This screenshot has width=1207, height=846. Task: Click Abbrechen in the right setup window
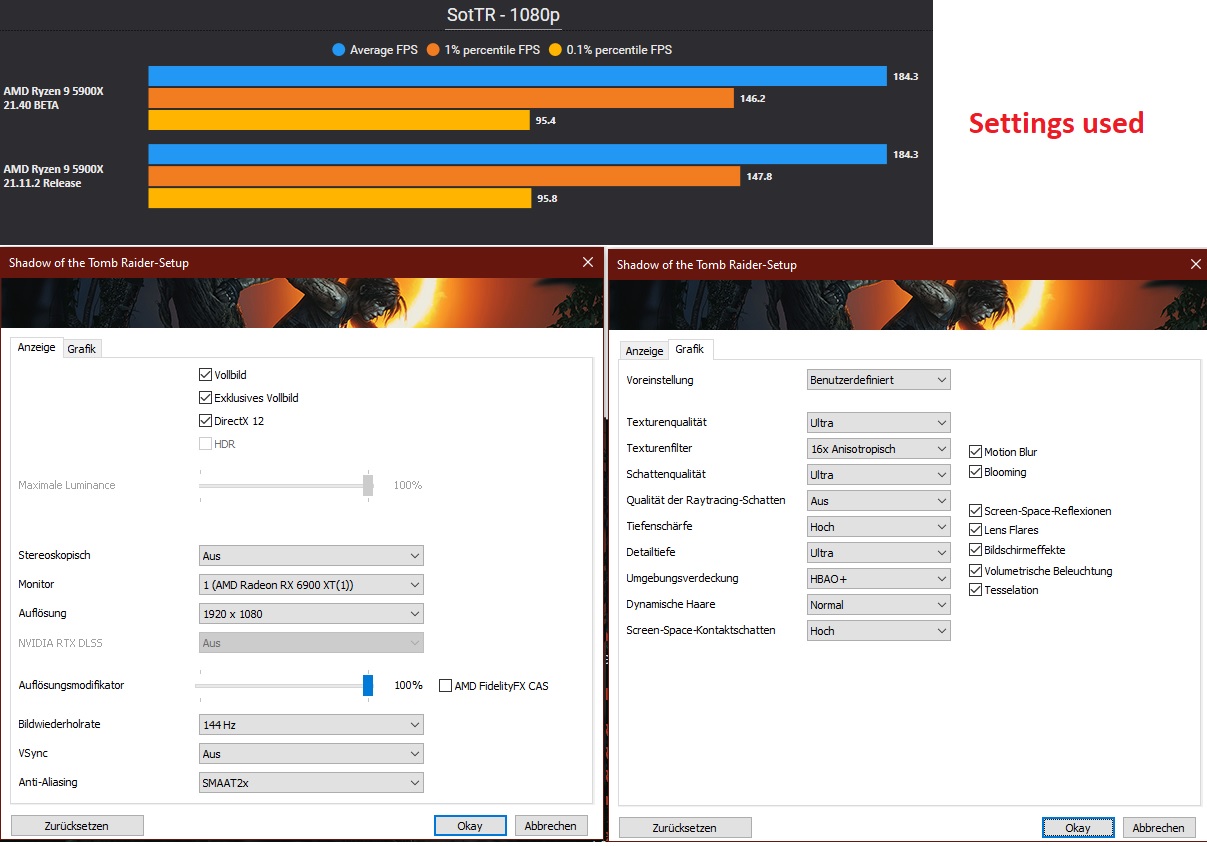click(x=1159, y=828)
